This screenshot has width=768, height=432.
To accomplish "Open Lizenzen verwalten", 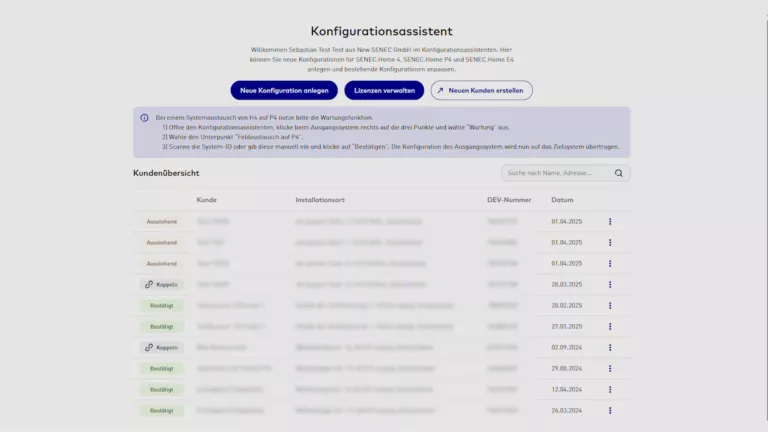I will (x=384, y=90).
